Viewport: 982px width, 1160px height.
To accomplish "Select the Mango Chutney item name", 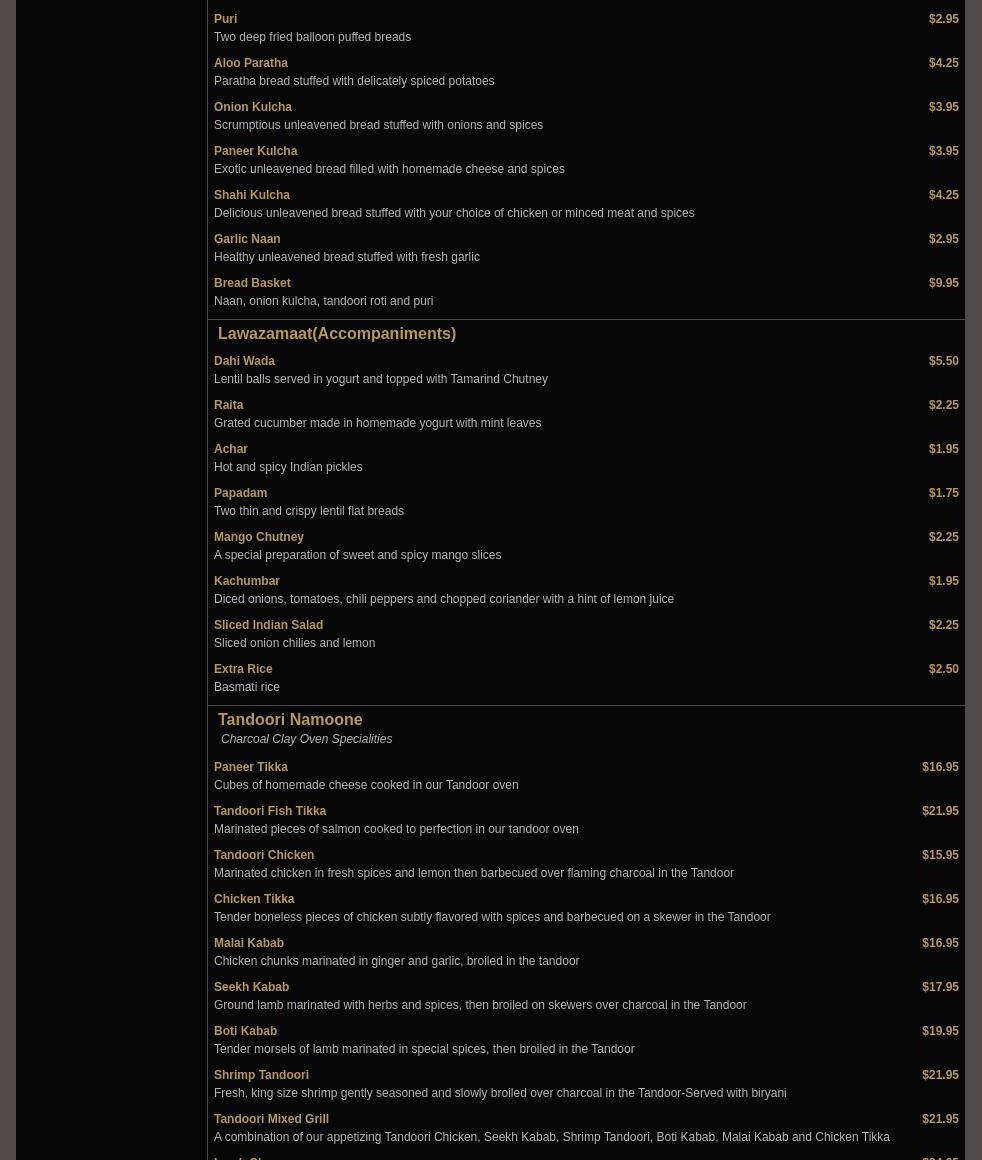I will (x=258, y=537).
